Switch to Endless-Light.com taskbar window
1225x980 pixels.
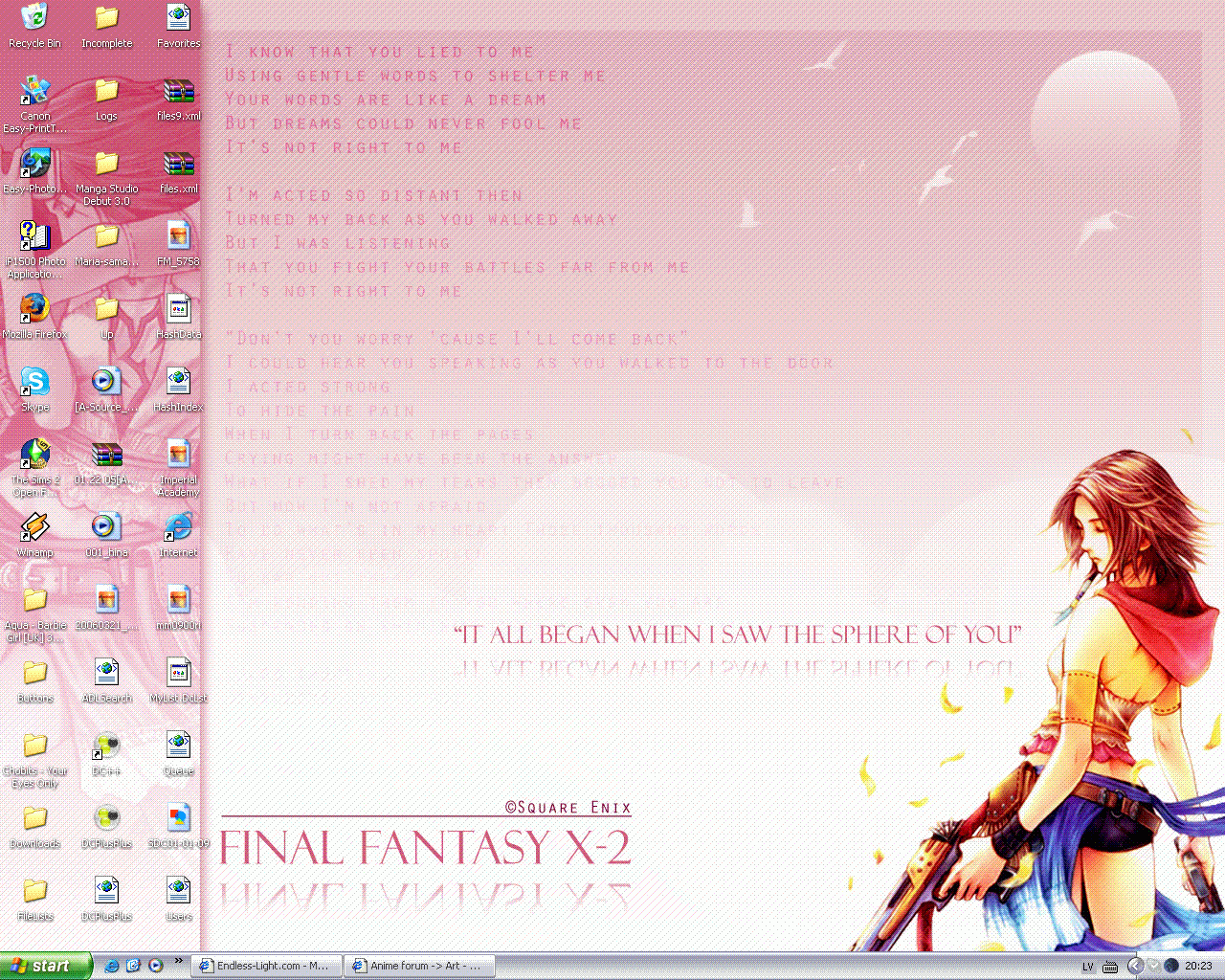click(265, 966)
